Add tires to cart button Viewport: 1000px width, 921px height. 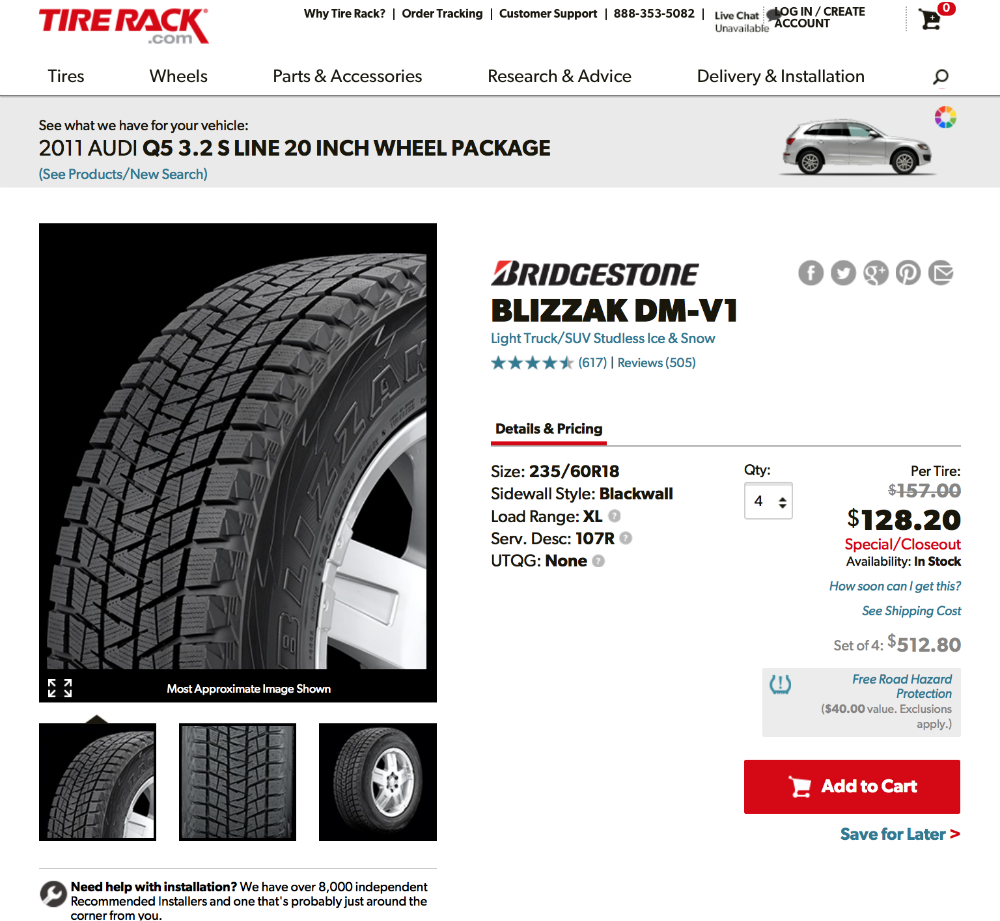click(851, 786)
